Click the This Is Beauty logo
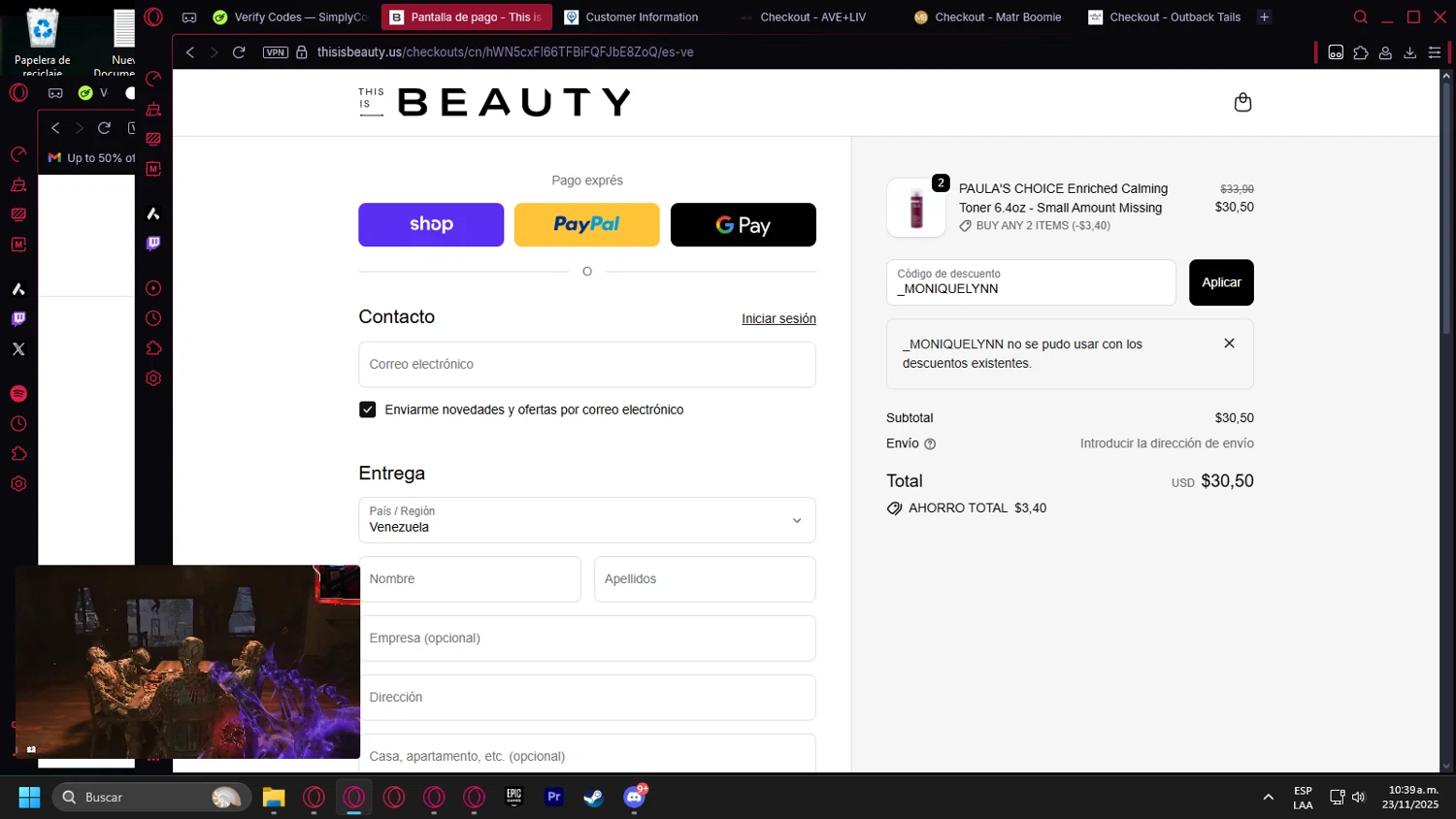This screenshot has height=819, width=1456. (495, 102)
